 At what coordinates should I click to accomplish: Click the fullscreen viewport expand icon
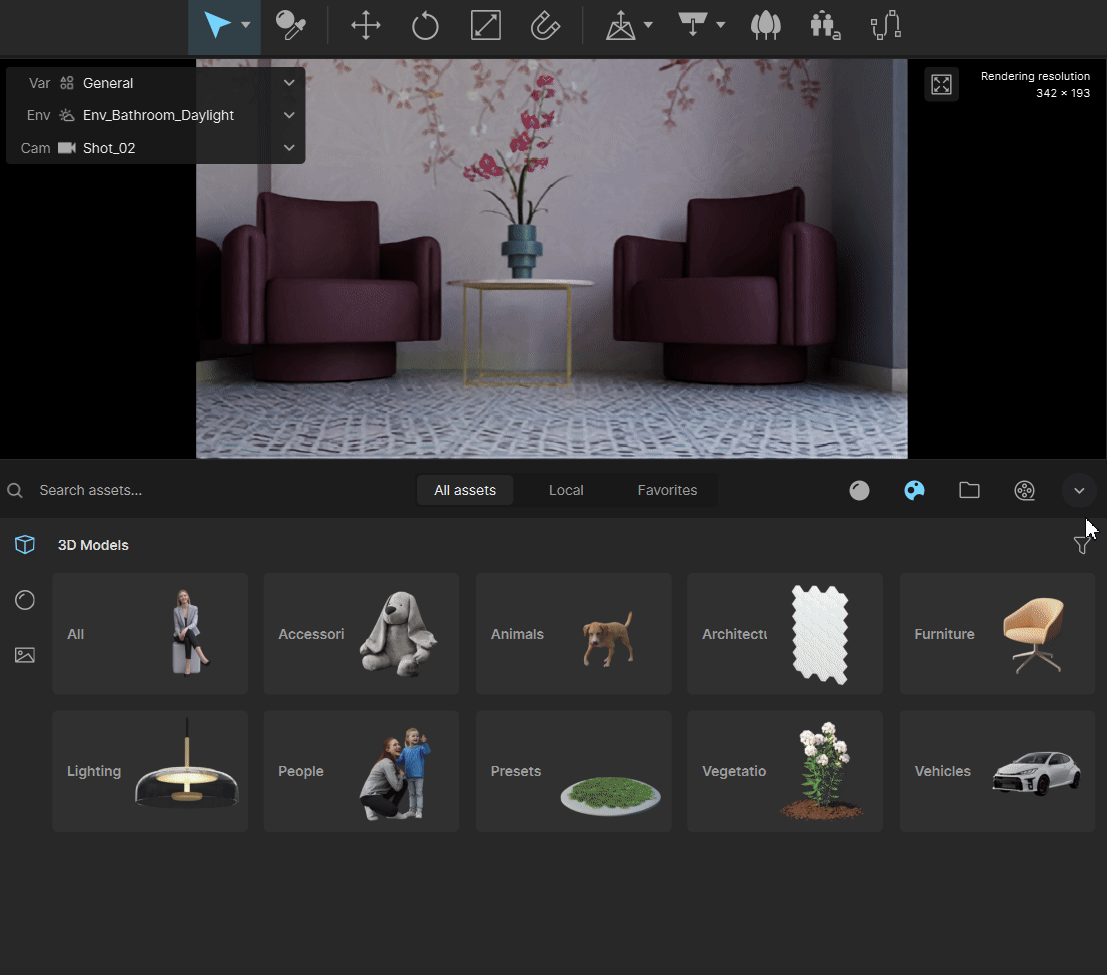(941, 85)
